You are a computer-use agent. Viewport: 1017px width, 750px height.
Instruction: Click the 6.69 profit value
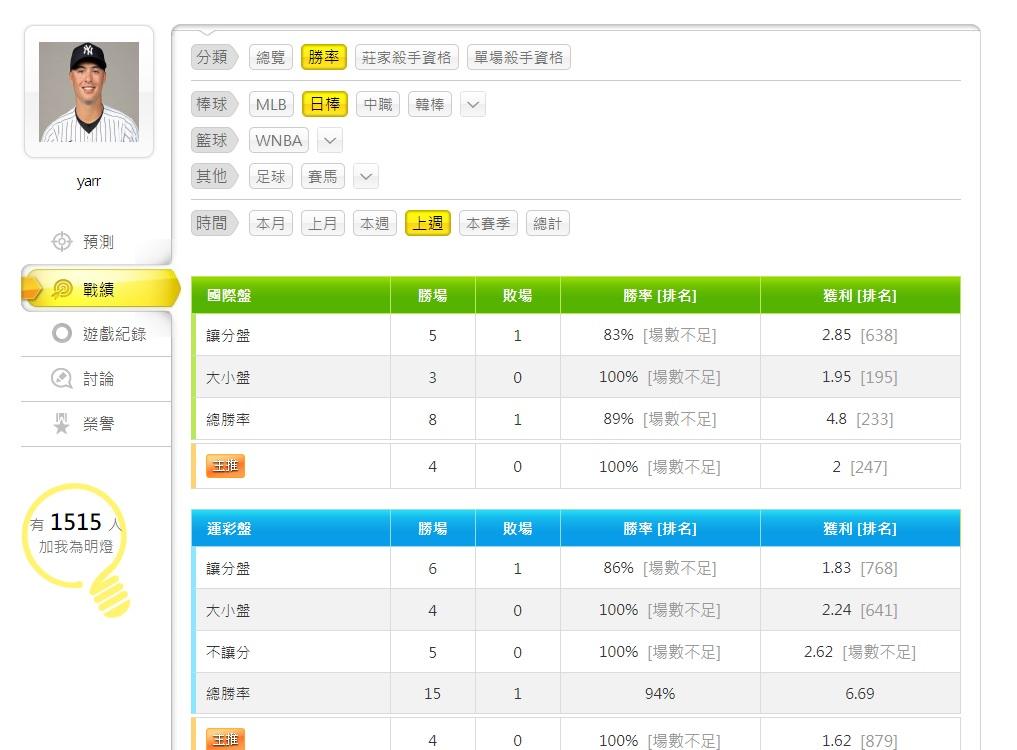pos(859,694)
